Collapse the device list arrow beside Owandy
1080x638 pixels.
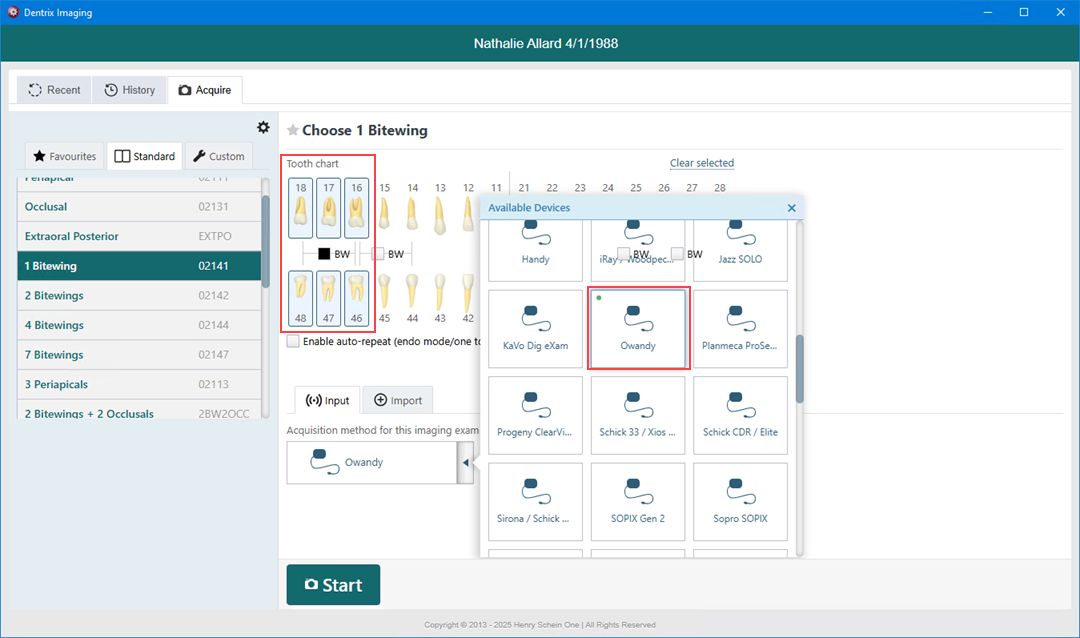(x=465, y=463)
